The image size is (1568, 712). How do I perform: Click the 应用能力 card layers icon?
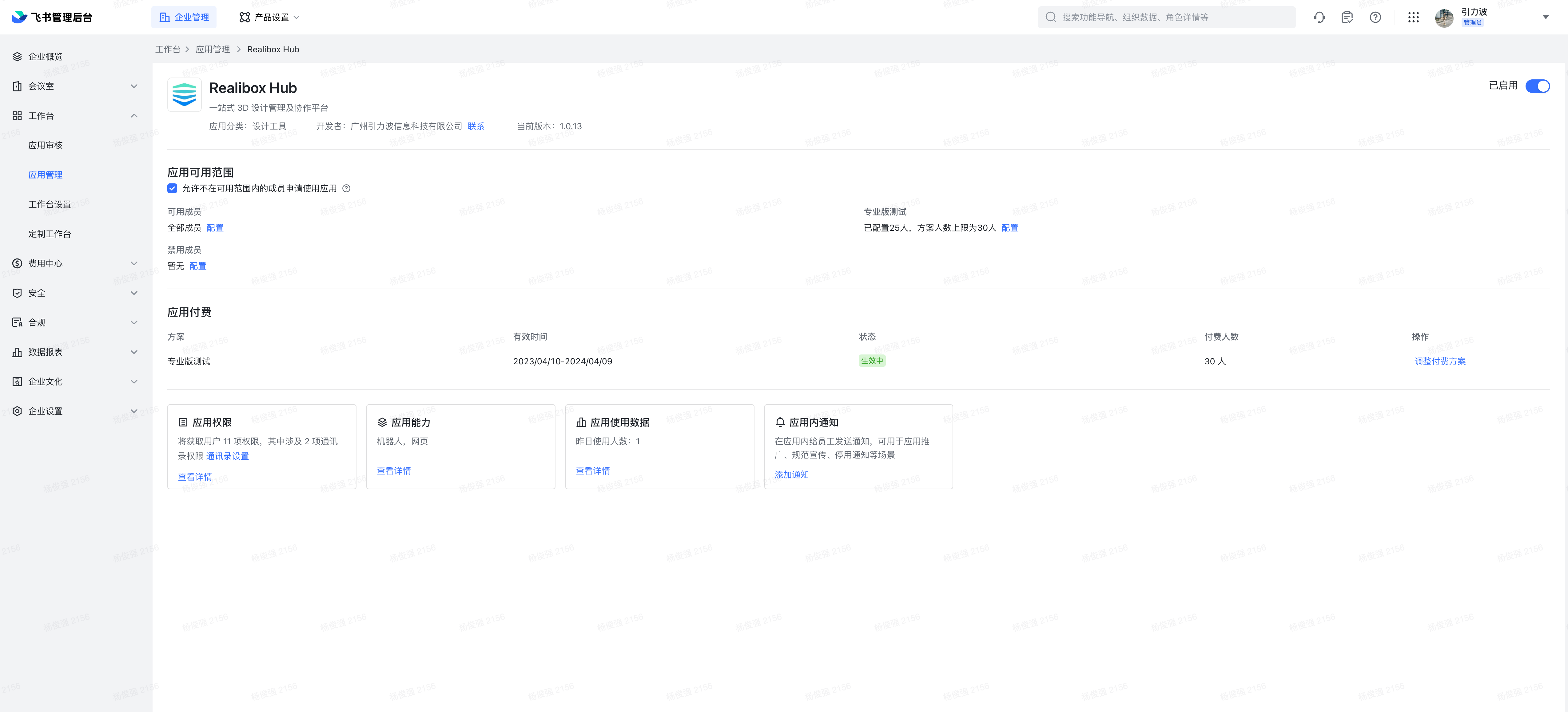click(382, 422)
